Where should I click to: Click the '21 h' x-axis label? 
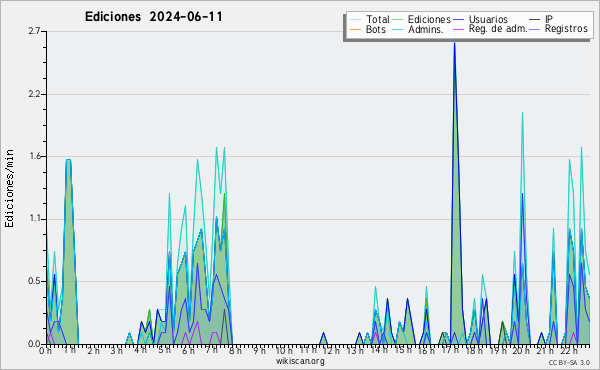click(545, 351)
